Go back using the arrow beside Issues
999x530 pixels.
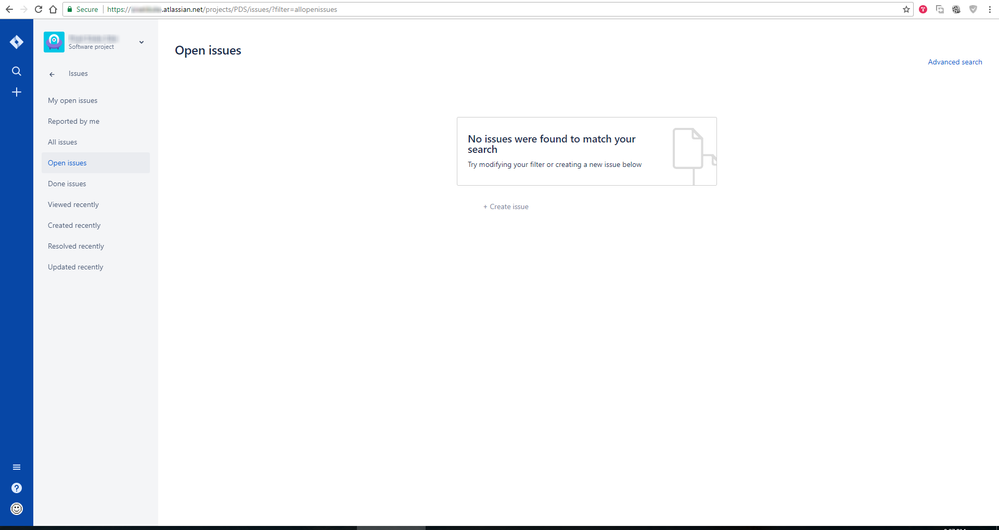tap(52, 75)
